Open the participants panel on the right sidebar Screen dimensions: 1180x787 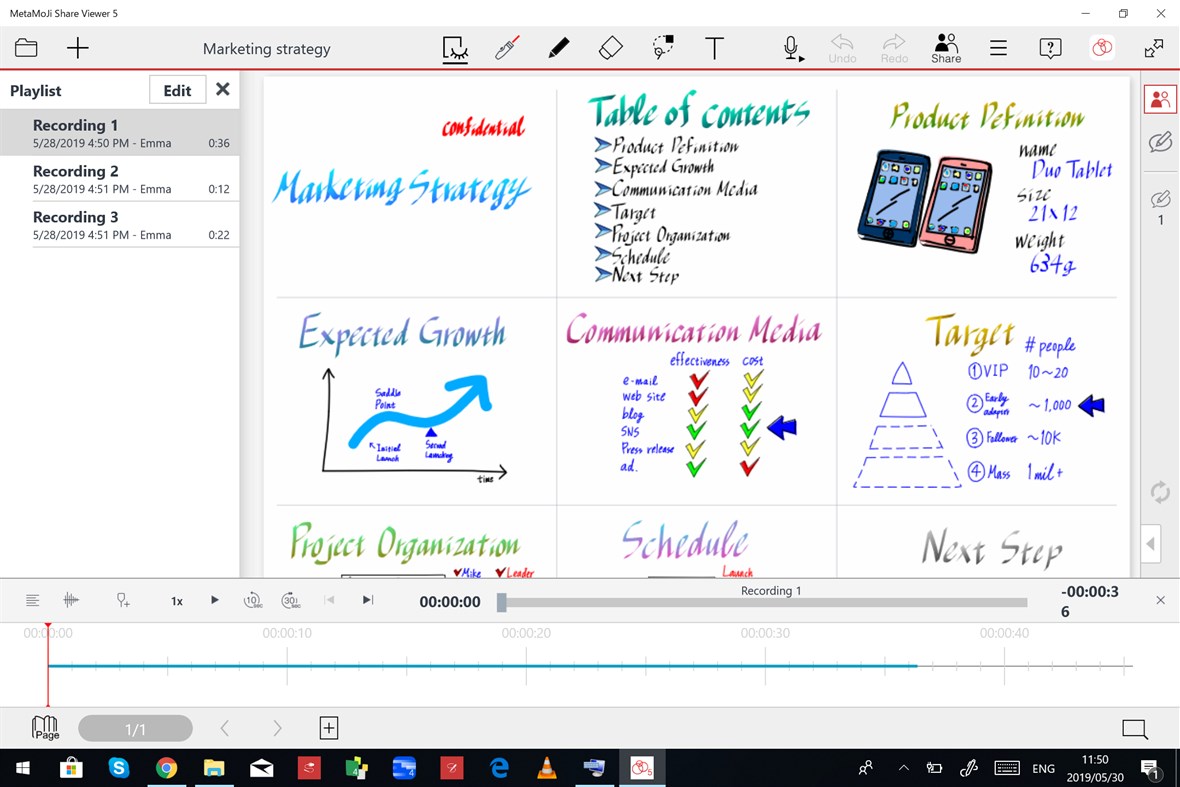point(1160,98)
